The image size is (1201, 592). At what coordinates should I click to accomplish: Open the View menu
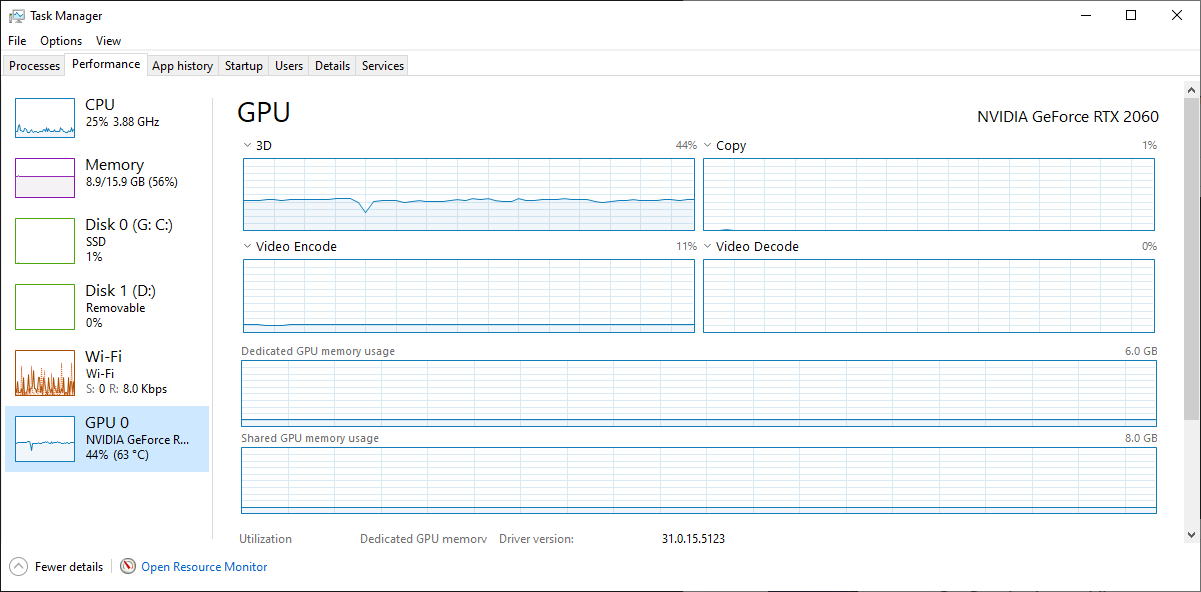tap(108, 41)
